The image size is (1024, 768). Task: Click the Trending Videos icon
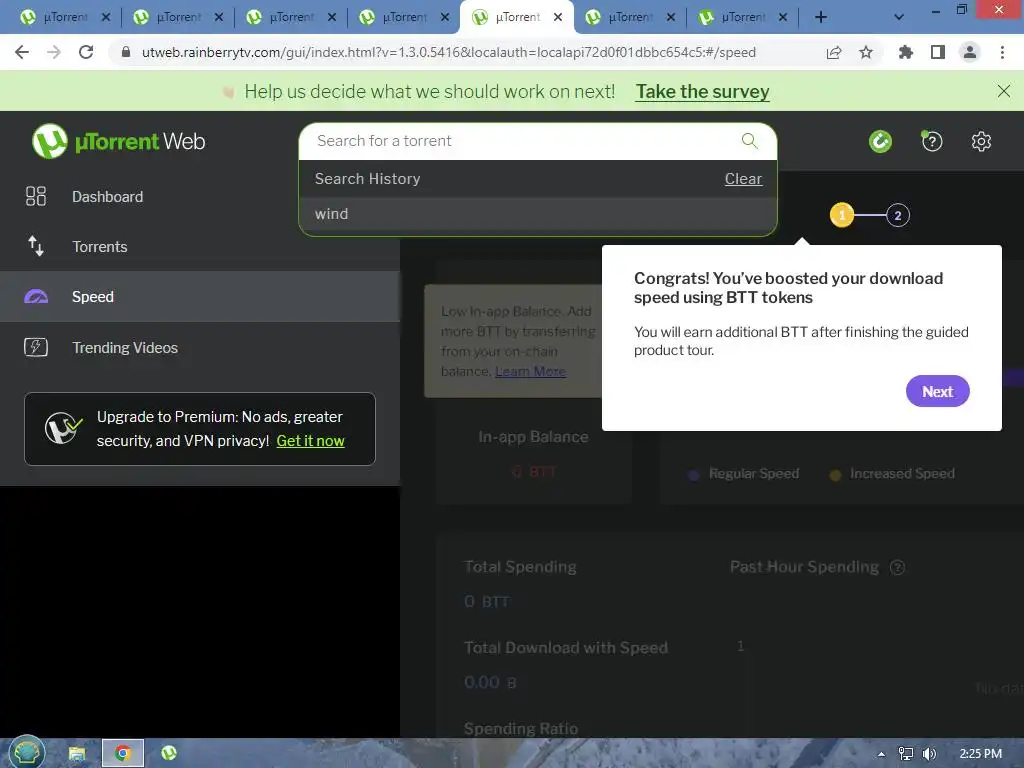pos(36,347)
